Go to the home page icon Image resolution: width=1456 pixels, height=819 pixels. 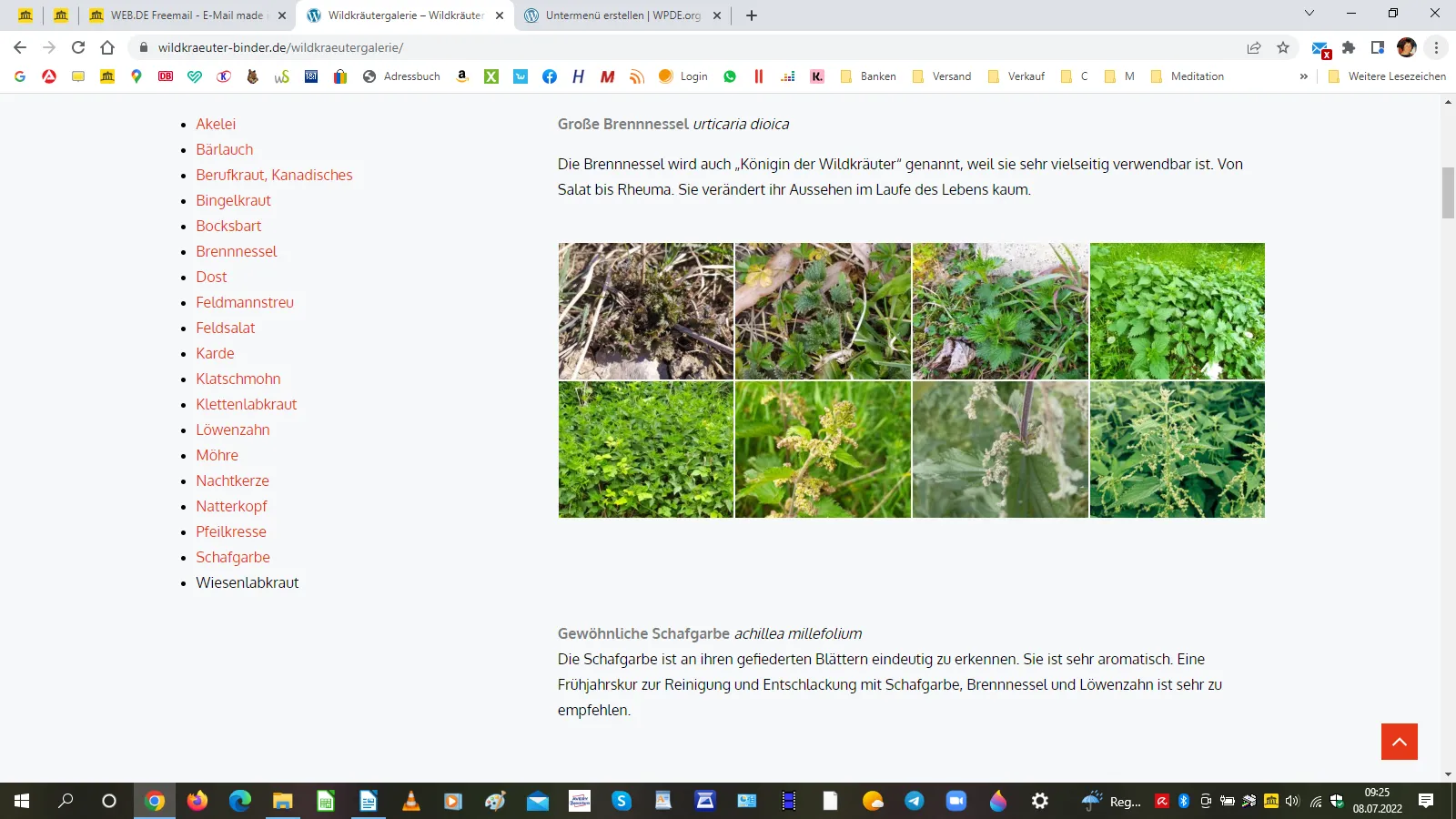(x=107, y=47)
